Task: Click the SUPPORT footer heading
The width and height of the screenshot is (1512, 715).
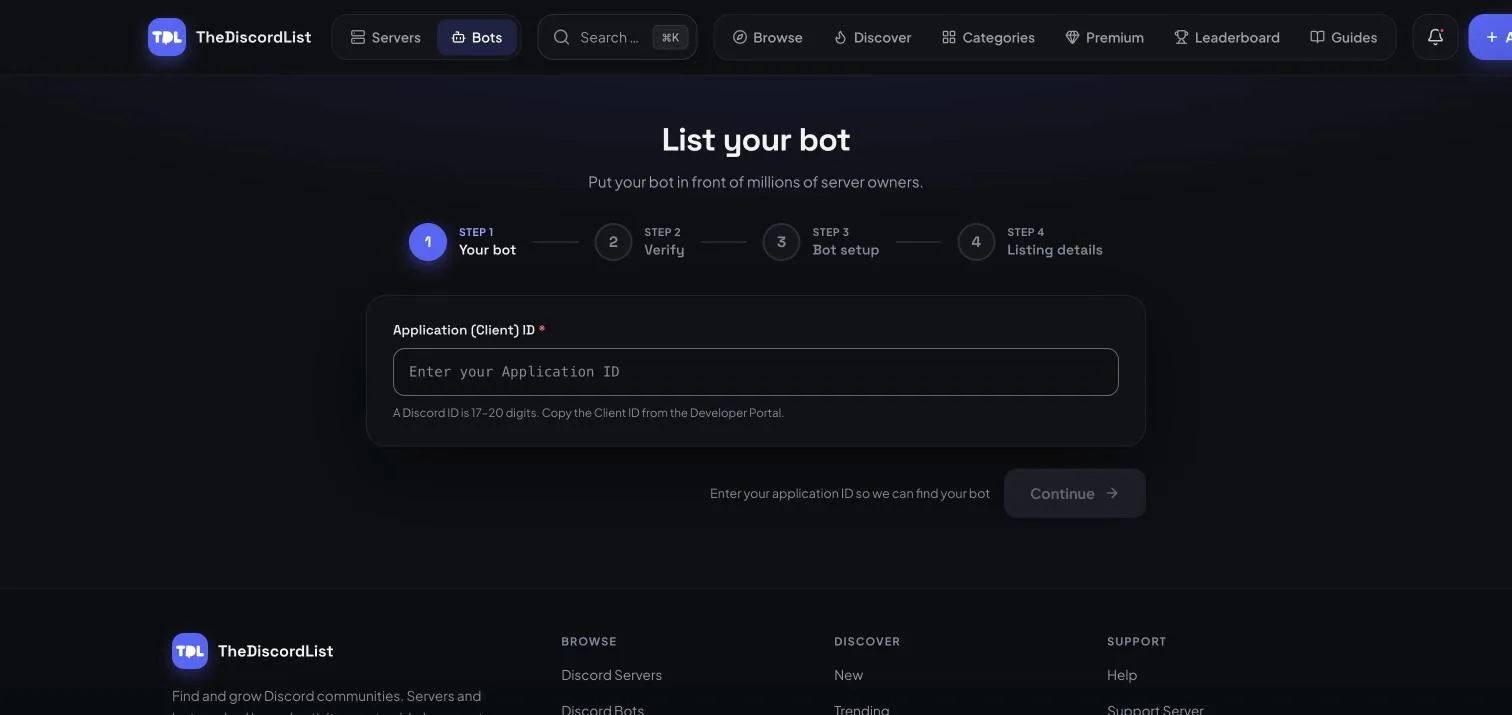Action: tap(1136, 641)
